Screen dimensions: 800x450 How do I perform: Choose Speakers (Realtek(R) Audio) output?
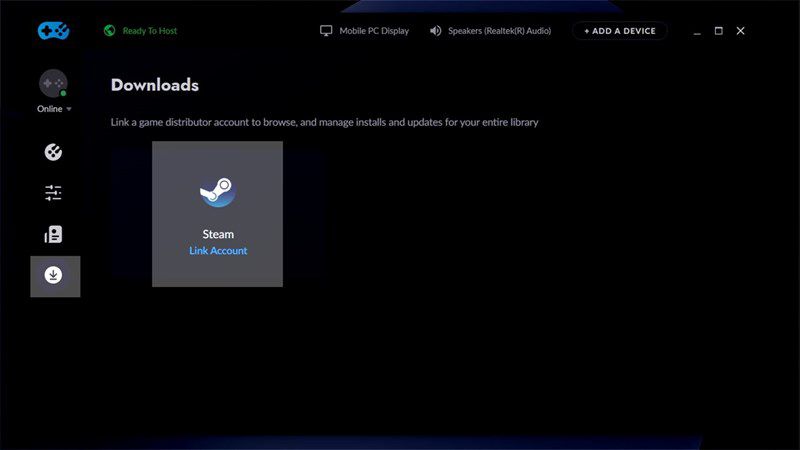pos(499,31)
